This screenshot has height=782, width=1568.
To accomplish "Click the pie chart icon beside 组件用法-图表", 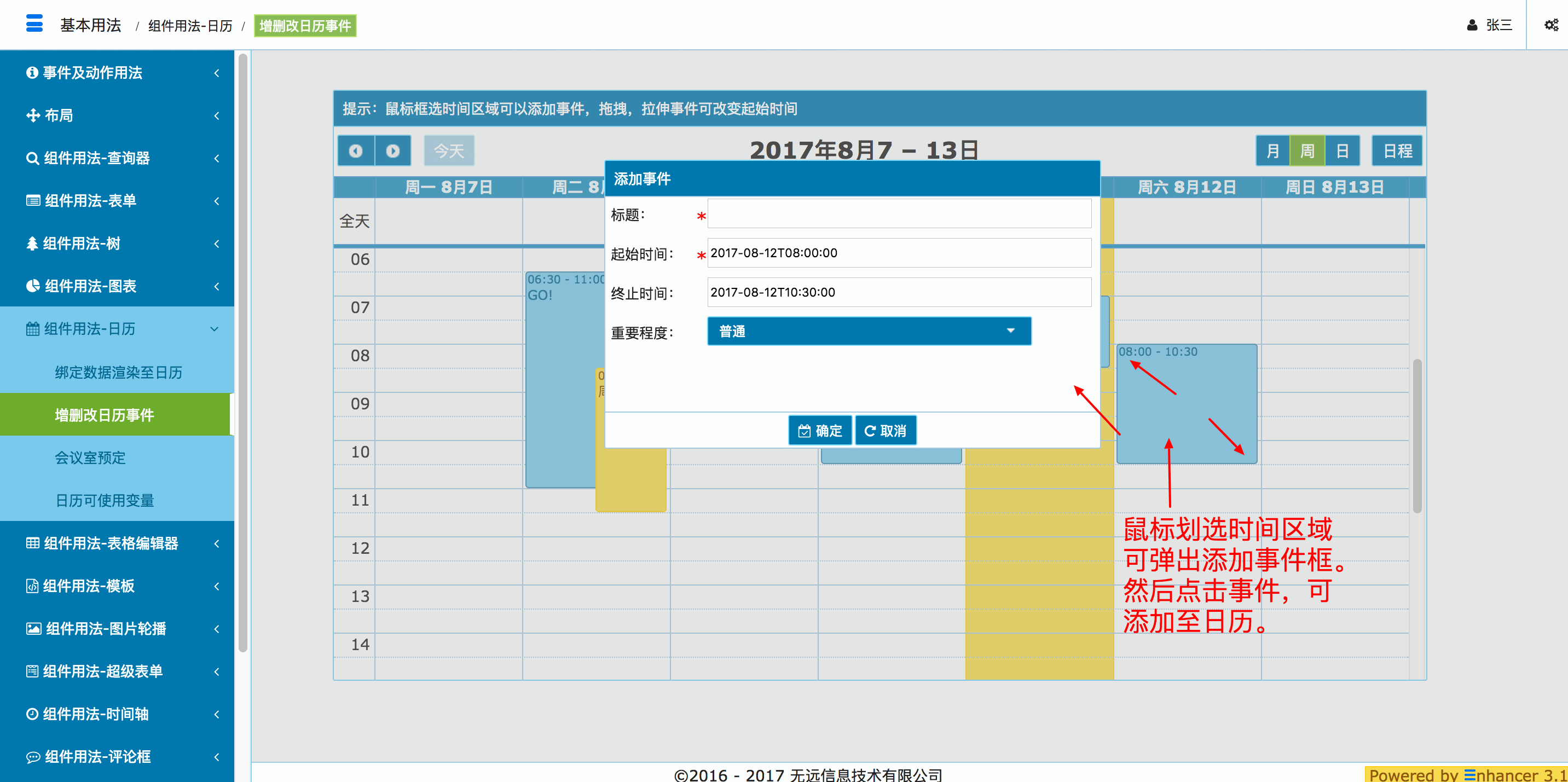I will (x=32, y=286).
